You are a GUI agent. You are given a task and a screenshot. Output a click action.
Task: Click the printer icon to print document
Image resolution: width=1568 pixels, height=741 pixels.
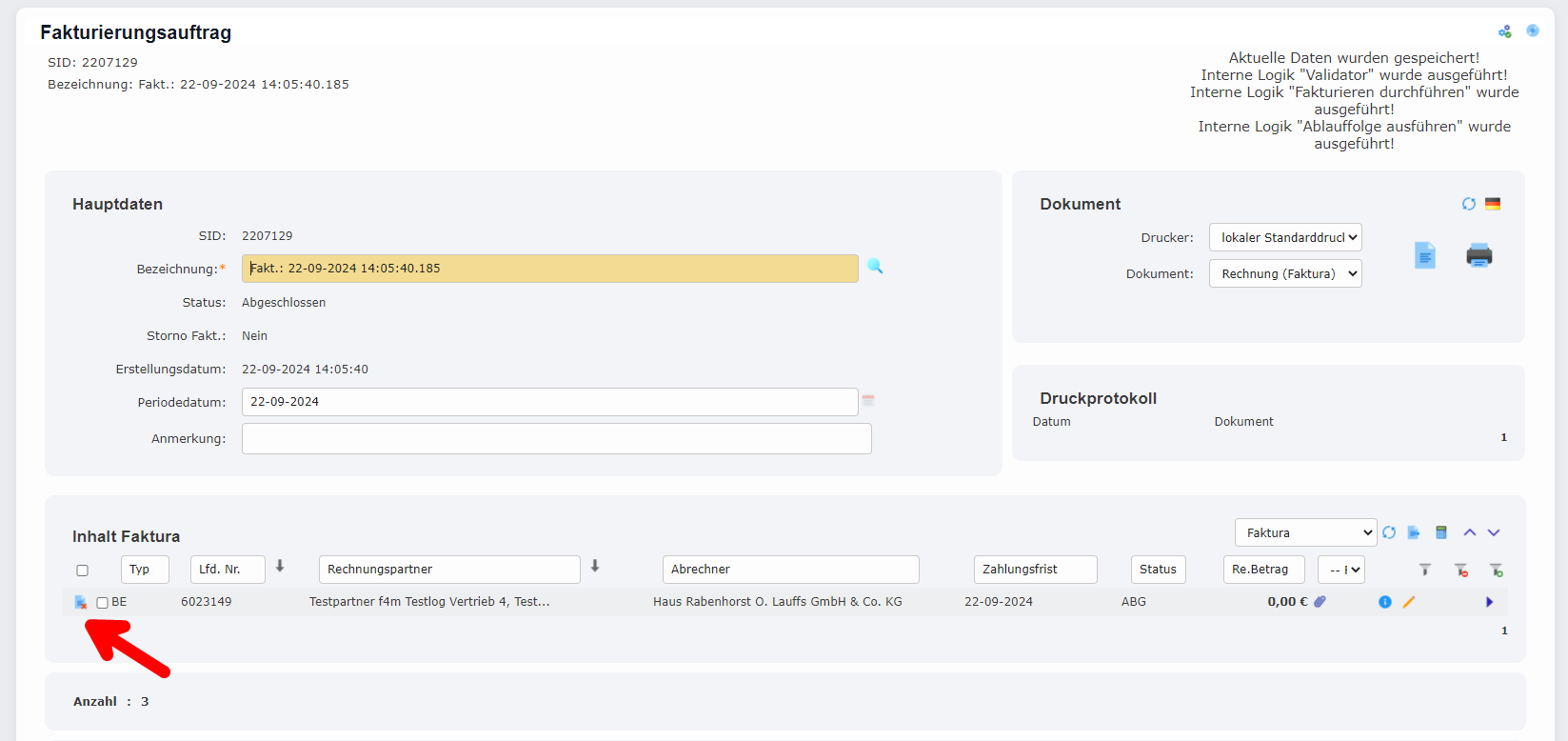point(1479,255)
